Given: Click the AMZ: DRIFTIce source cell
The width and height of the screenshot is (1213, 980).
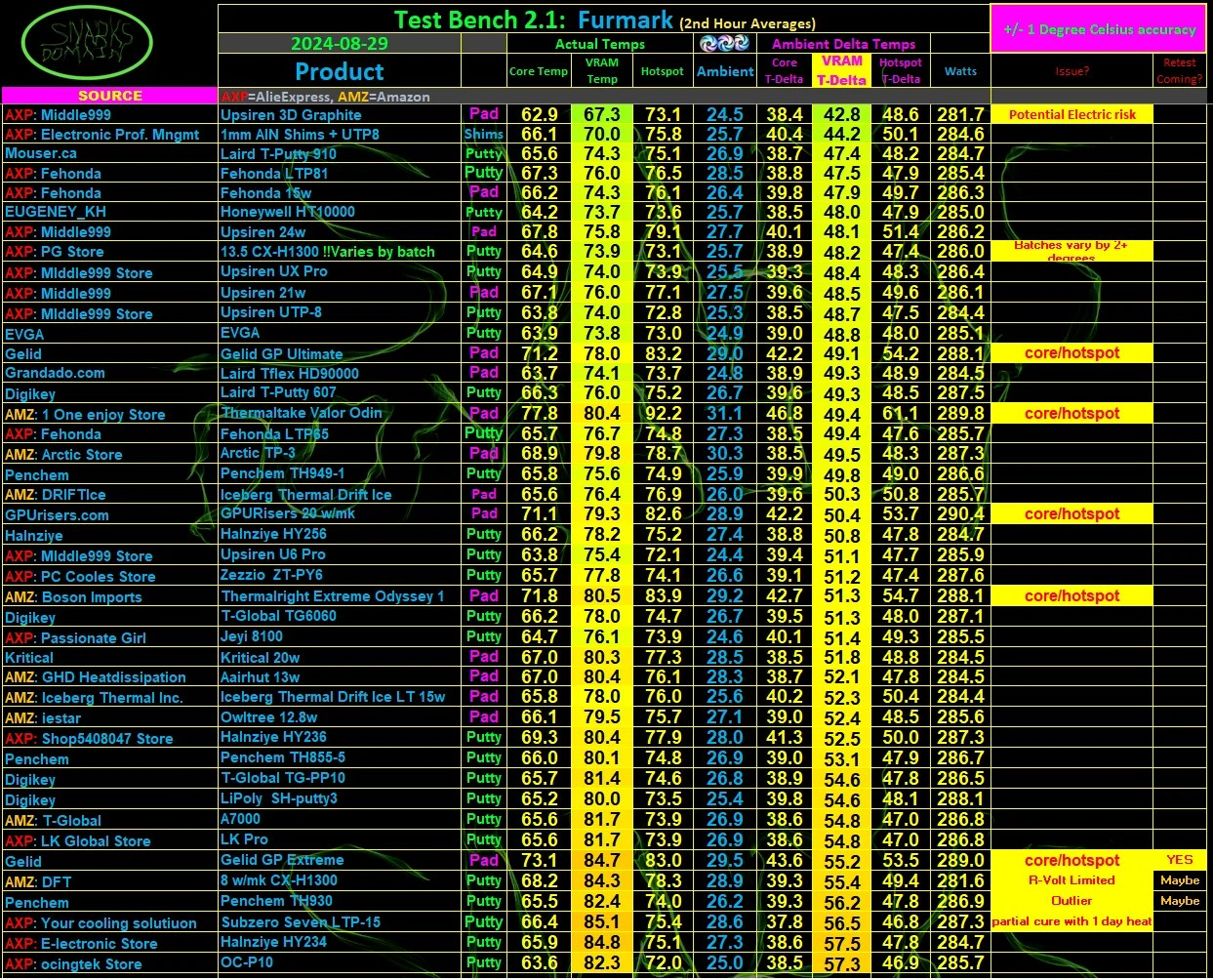Looking at the screenshot, I should tap(109, 495).
